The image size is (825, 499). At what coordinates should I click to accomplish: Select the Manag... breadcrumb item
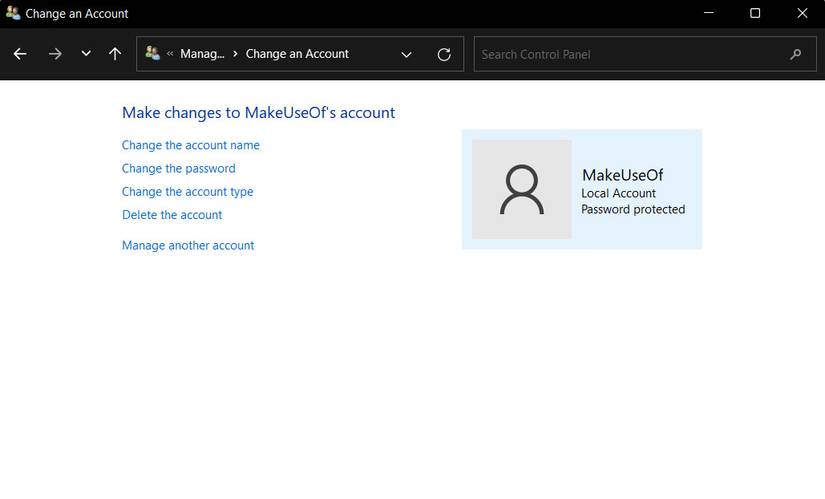[x=202, y=54]
